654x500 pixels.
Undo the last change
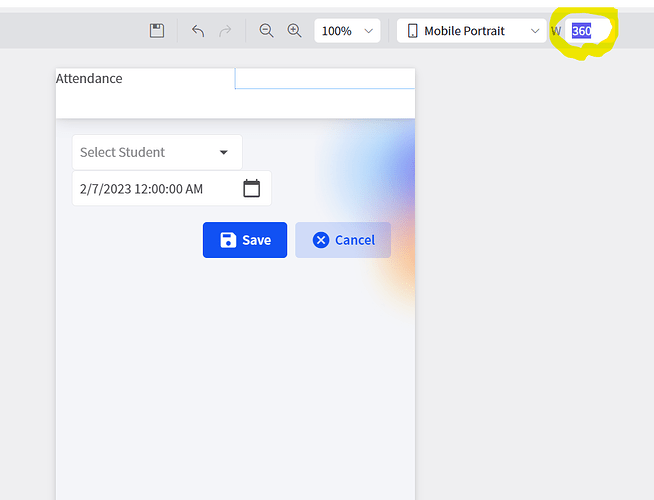(x=198, y=31)
